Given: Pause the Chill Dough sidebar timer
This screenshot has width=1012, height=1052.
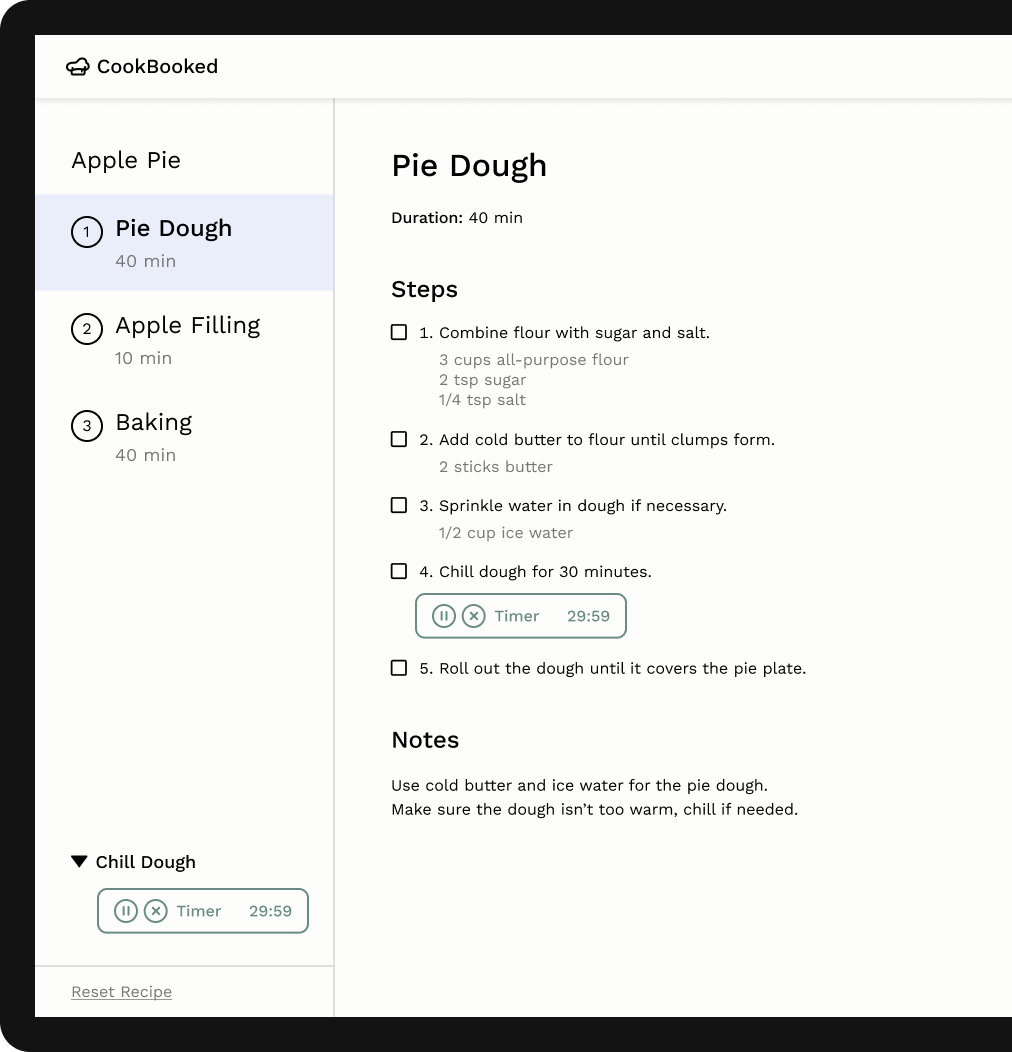Looking at the screenshot, I should pos(125,911).
